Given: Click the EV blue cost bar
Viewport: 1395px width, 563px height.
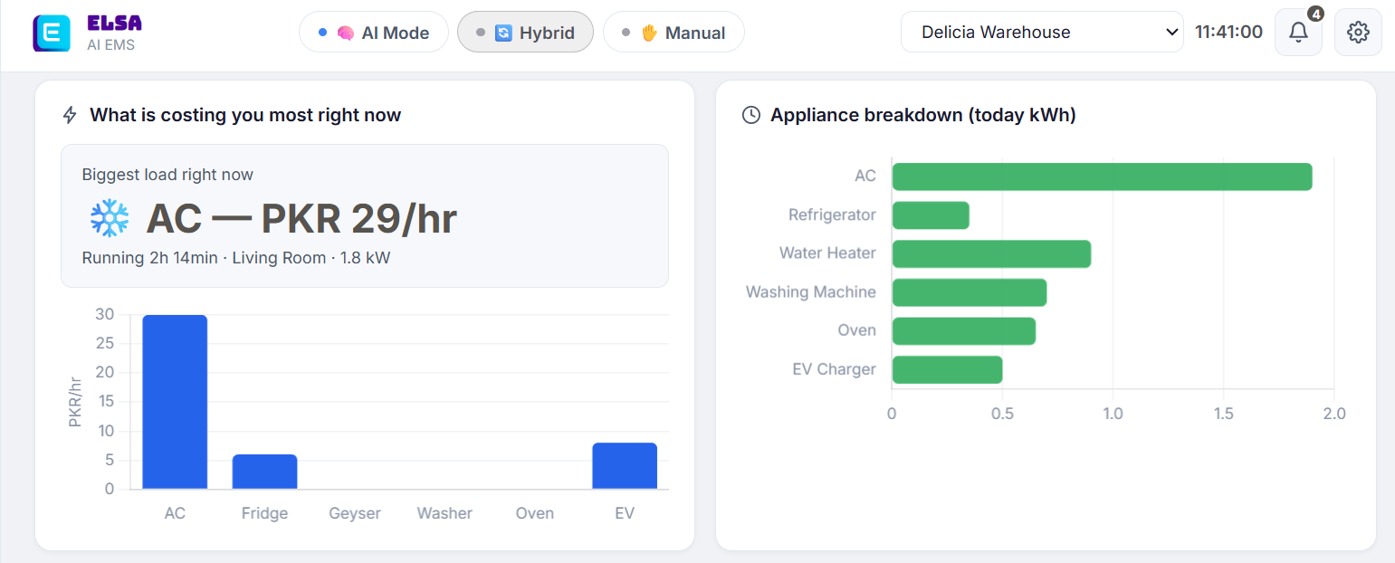Looking at the screenshot, I should (625, 466).
